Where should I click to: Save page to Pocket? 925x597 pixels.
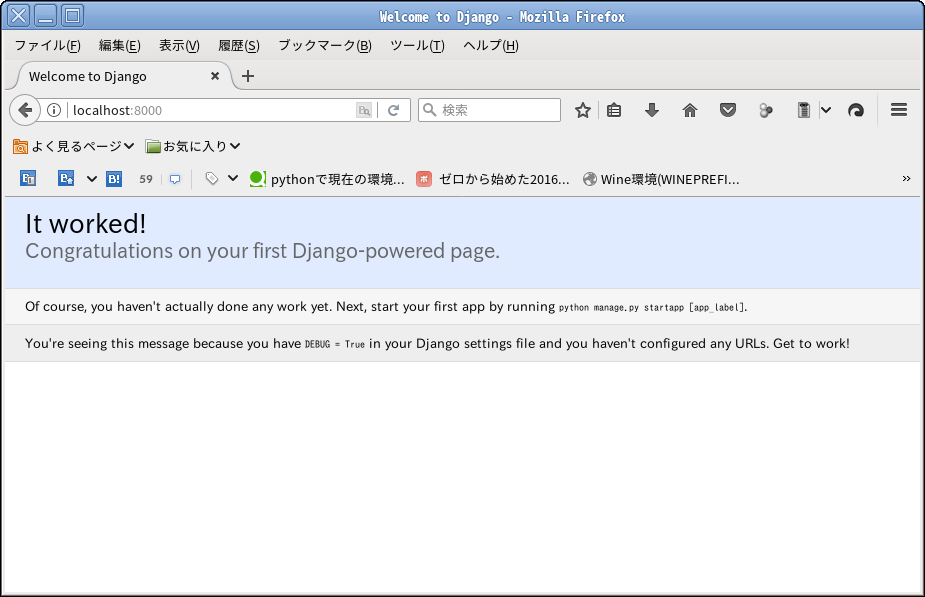(728, 110)
